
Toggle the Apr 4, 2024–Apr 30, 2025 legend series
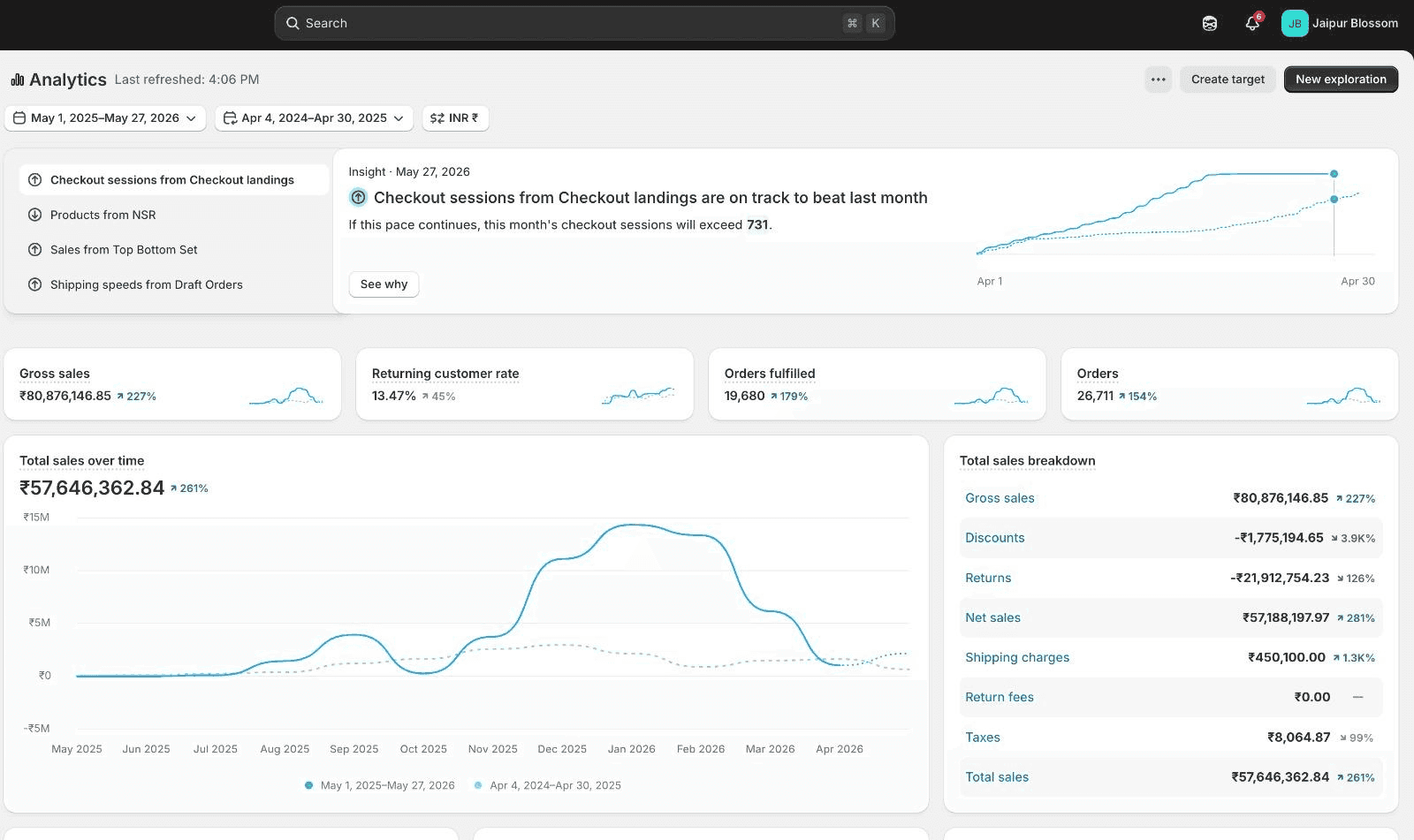[x=548, y=785]
